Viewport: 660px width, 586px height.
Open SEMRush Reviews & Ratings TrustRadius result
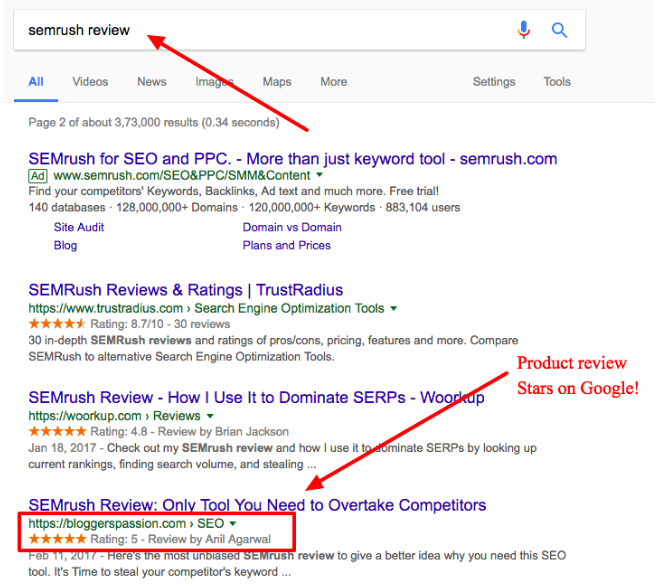point(186,290)
